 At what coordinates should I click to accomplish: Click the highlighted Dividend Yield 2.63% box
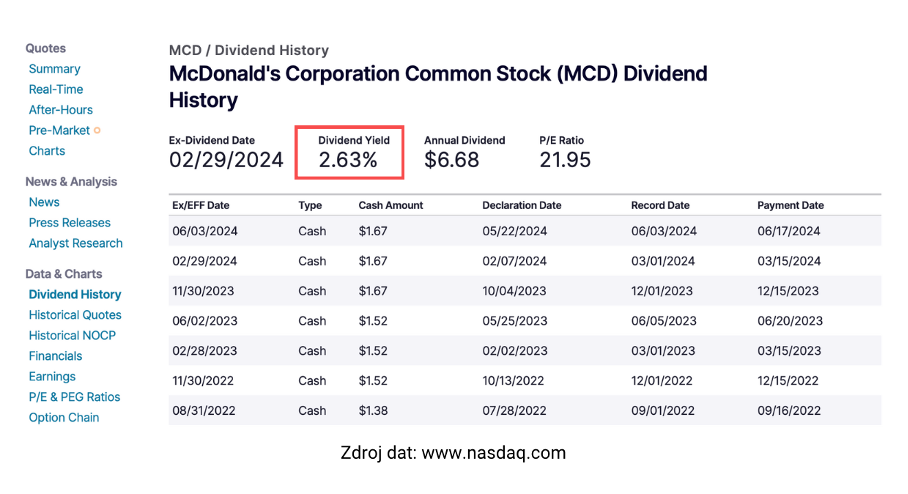pyautogui.click(x=349, y=152)
